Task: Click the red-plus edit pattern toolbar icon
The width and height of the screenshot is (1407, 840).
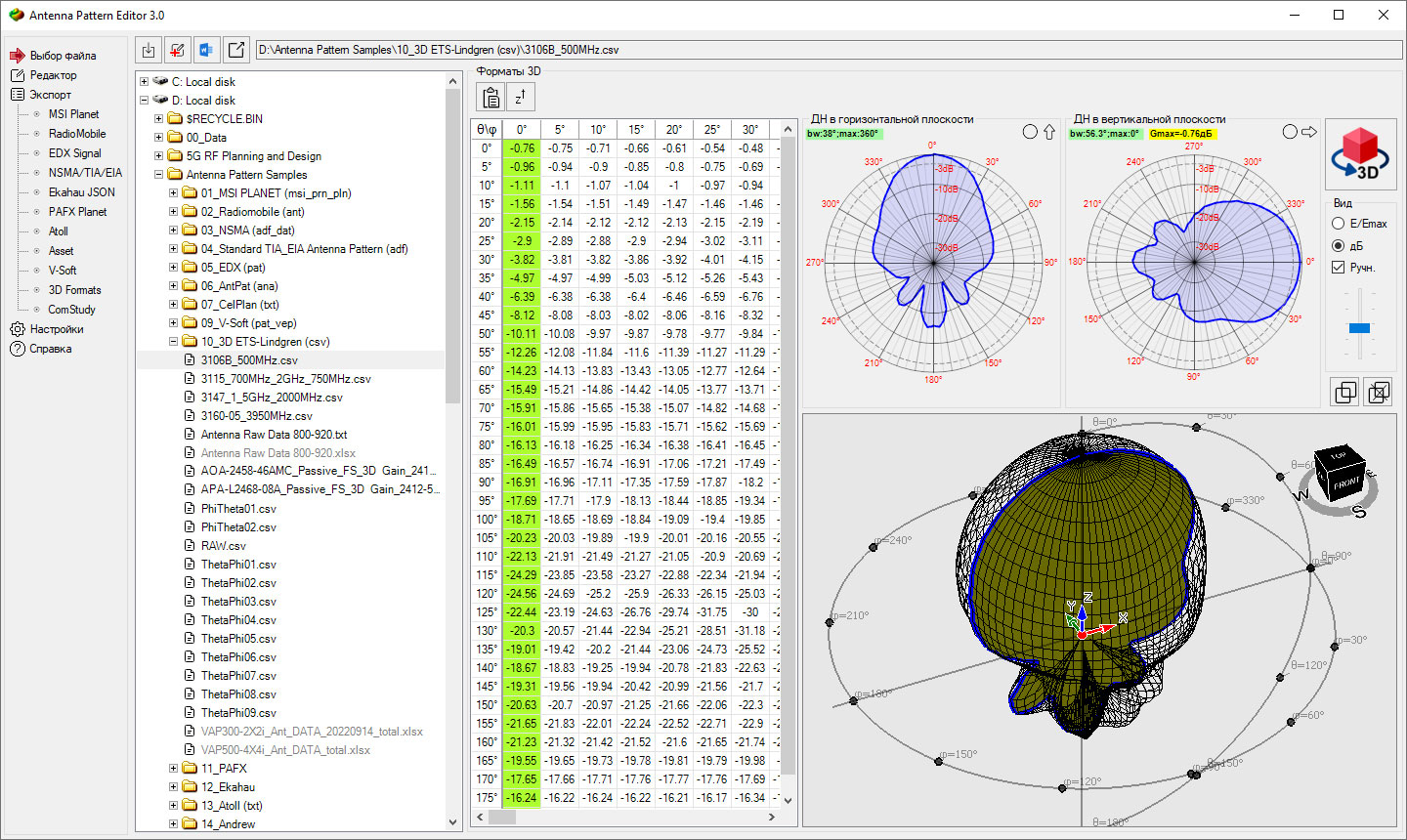Action: (x=177, y=50)
